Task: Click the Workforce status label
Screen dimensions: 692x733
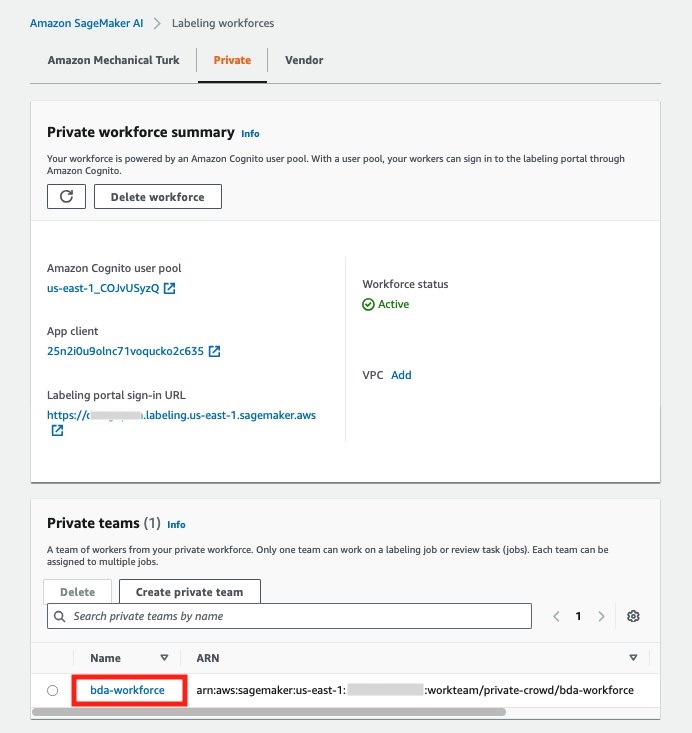Action: [x=405, y=284]
